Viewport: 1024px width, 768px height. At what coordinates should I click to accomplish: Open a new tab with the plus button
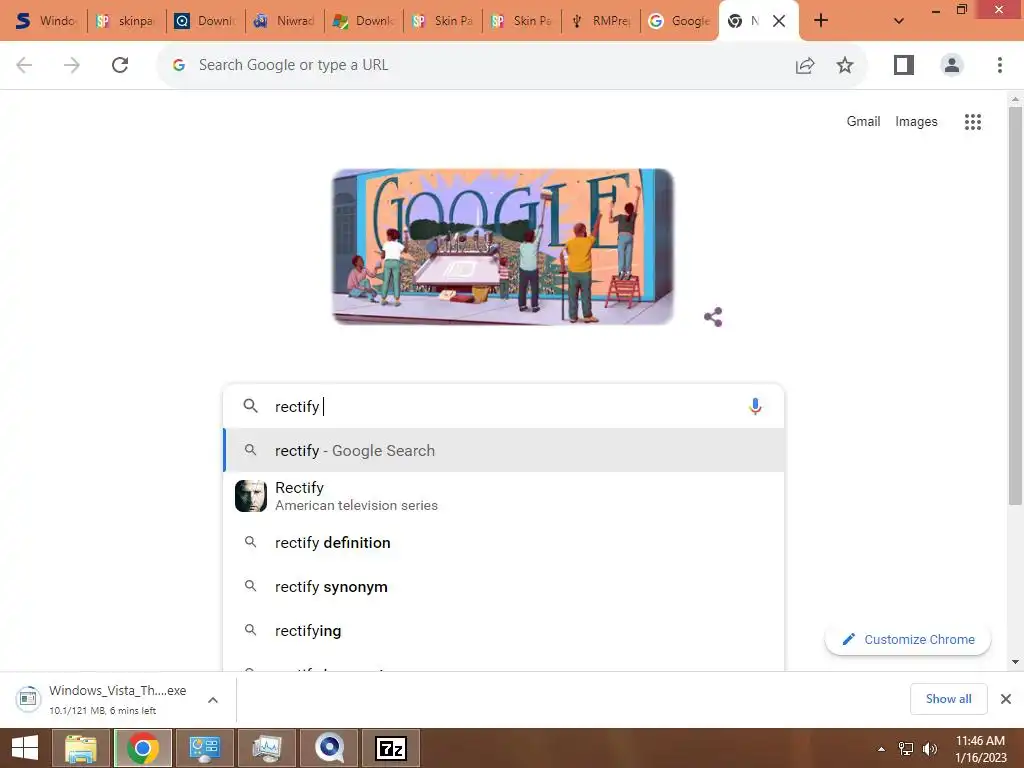821,21
